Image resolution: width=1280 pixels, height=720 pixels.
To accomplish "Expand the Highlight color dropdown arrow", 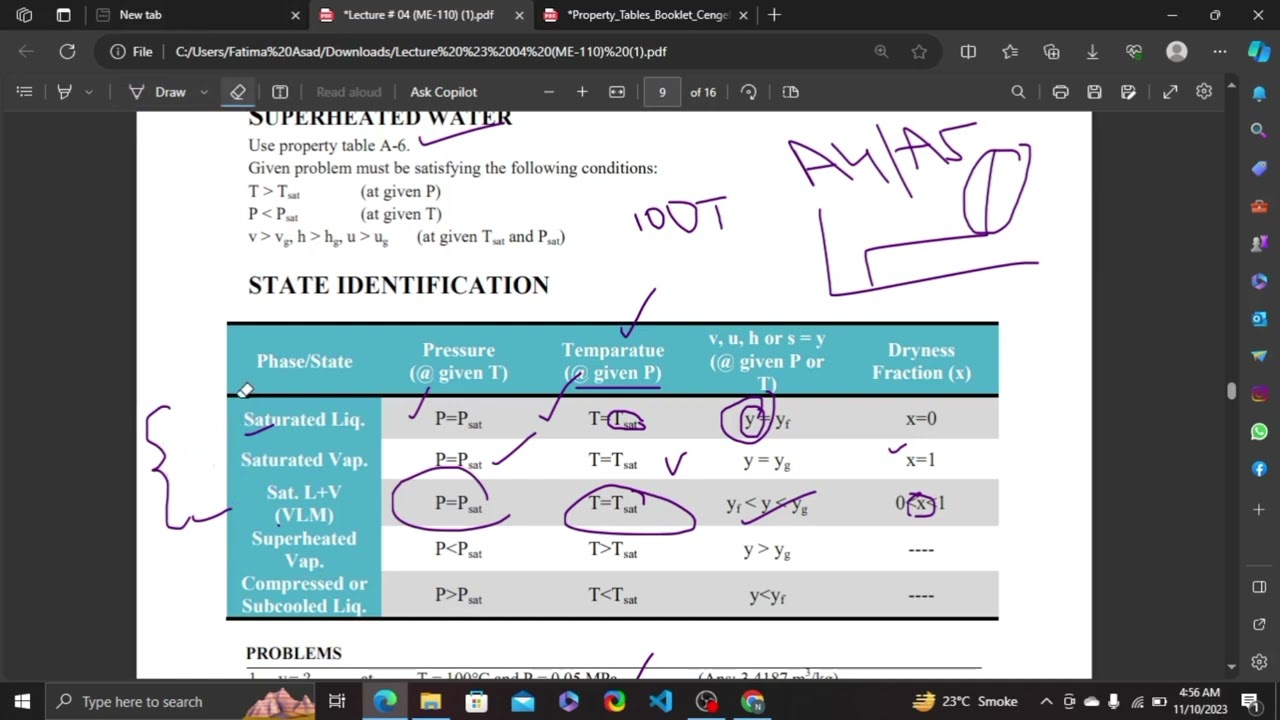I will pyautogui.click(x=89, y=92).
